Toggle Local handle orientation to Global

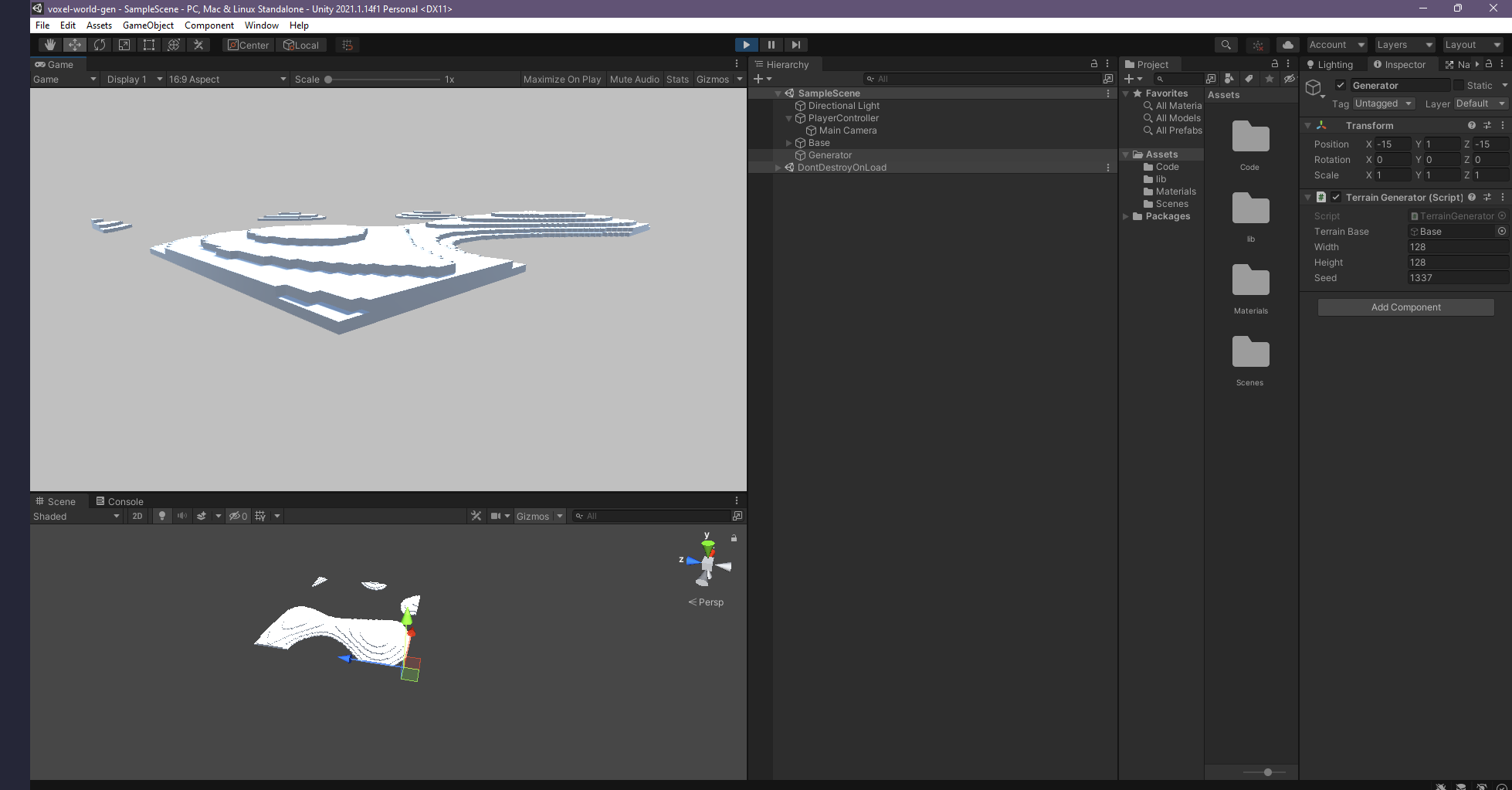301,45
